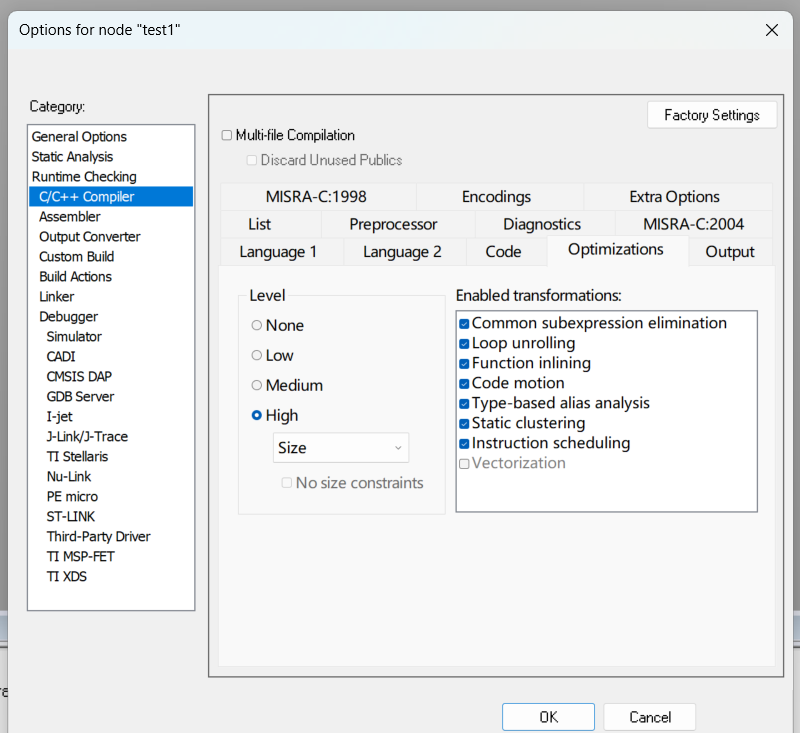Uncheck Loop unrolling transformation
The image size is (800, 733).
point(464,344)
